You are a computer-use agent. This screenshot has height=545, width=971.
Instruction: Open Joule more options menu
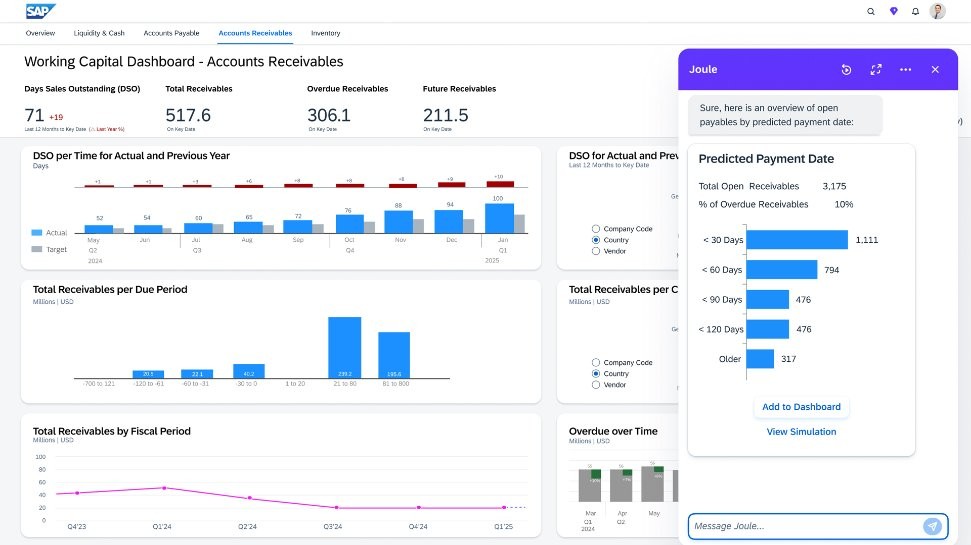coord(905,70)
